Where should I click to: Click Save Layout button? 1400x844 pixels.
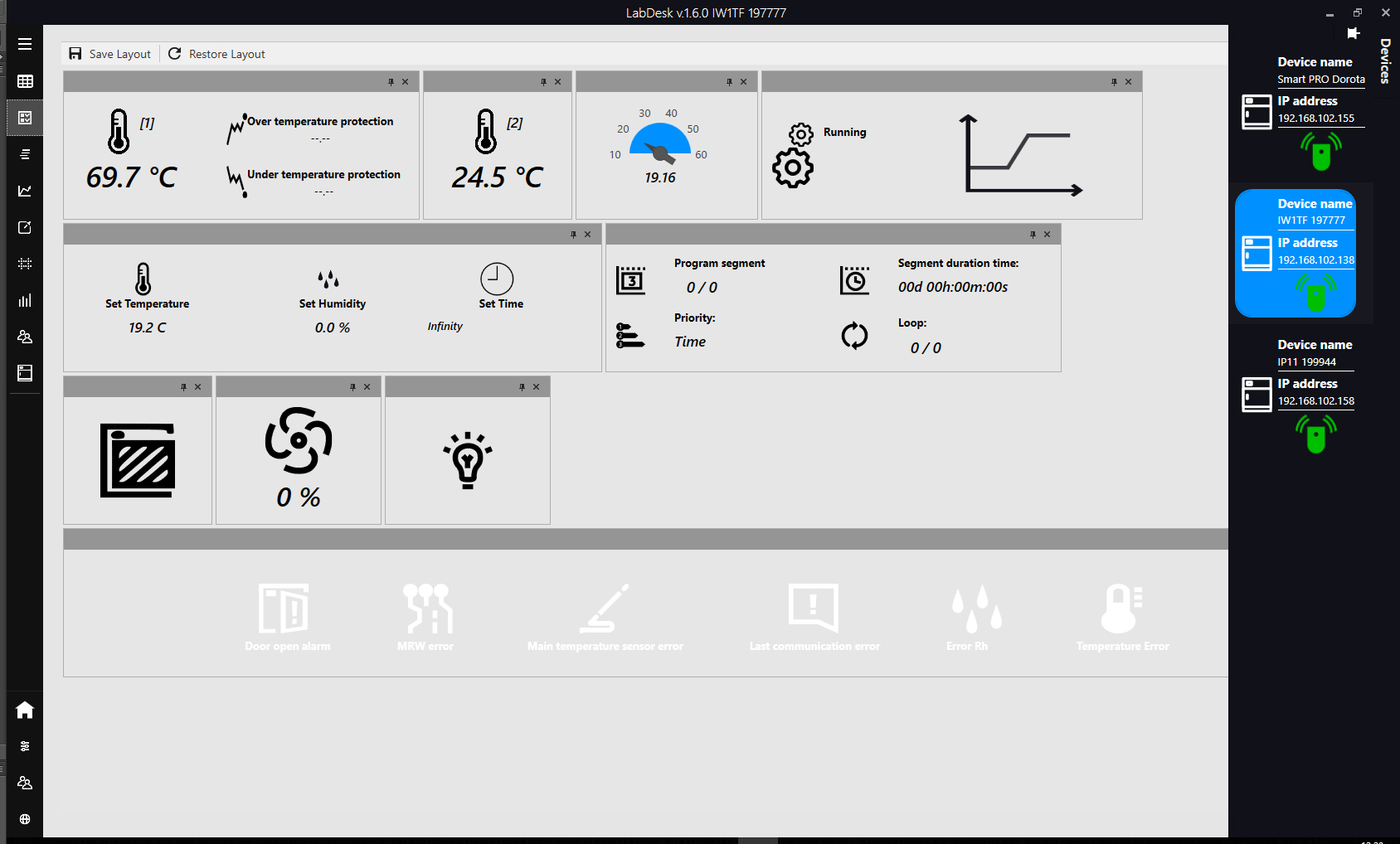click(x=109, y=54)
